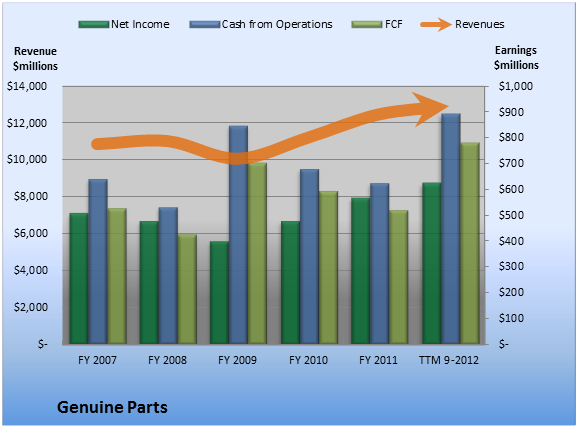Click the 'Earnings $millions' axis title
This screenshot has height=427, width=577.
[516, 58]
